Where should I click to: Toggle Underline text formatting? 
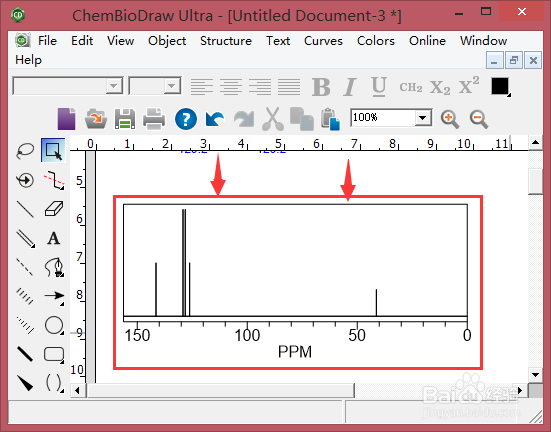click(379, 86)
